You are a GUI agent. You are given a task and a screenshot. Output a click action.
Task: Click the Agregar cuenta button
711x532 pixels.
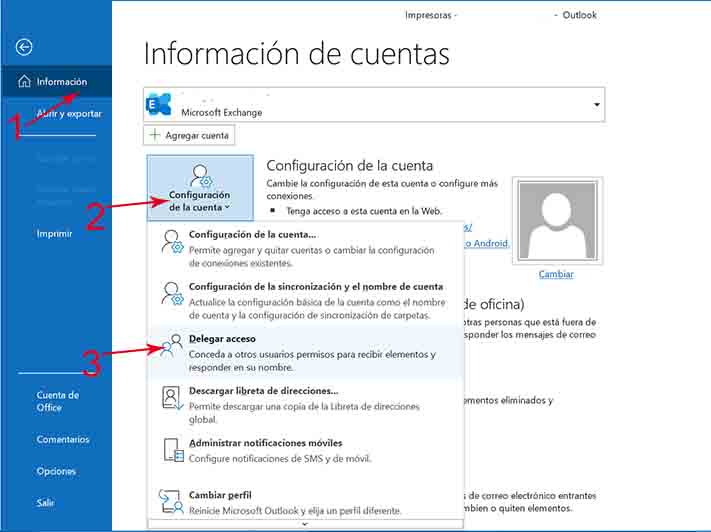tap(189, 135)
